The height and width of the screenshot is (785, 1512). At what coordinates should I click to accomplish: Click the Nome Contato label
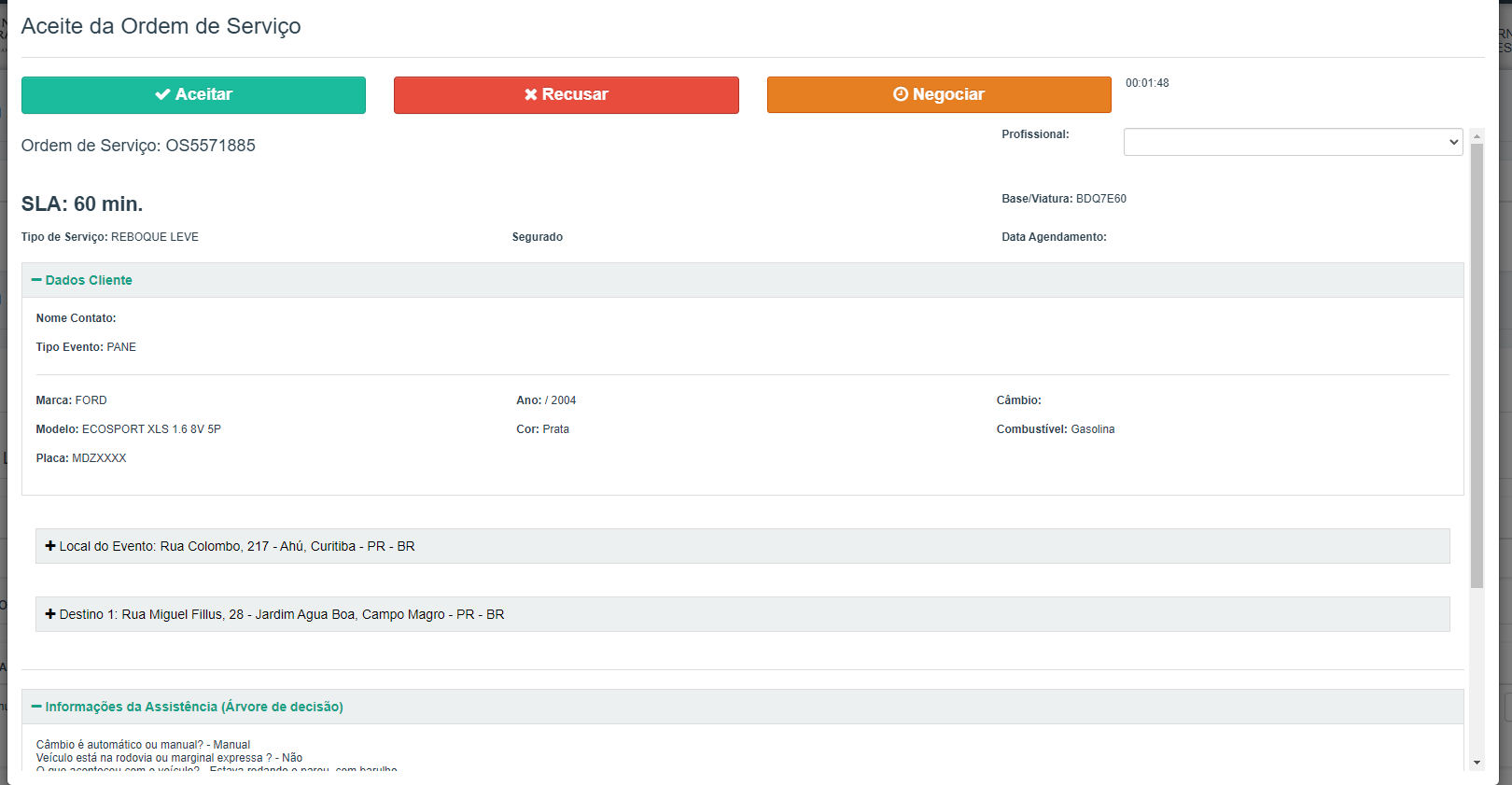[77, 318]
